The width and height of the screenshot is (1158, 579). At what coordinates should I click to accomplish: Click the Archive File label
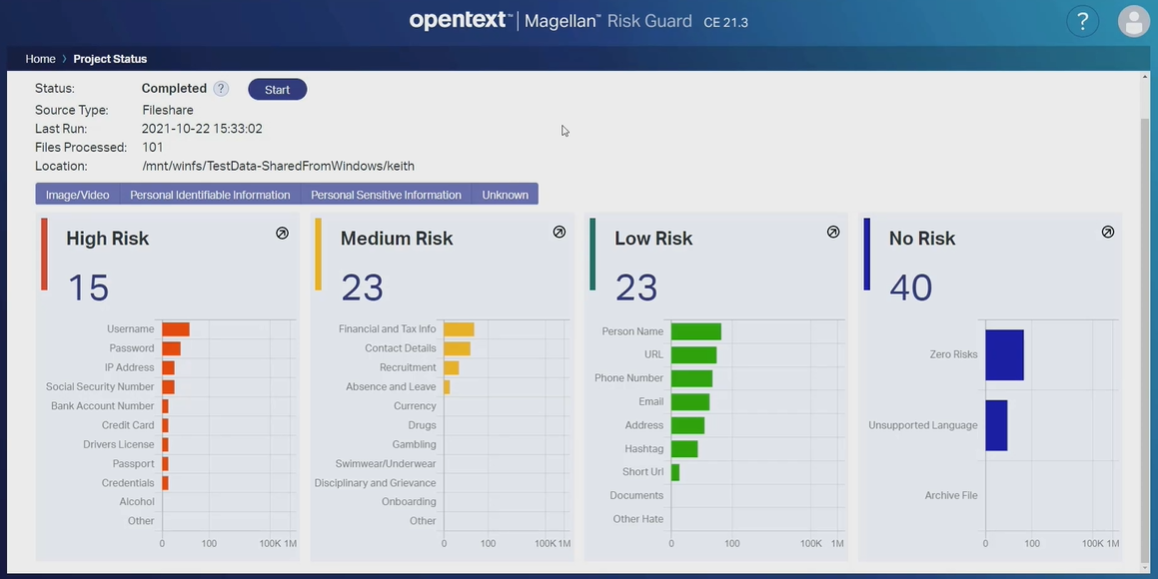(951, 496)
